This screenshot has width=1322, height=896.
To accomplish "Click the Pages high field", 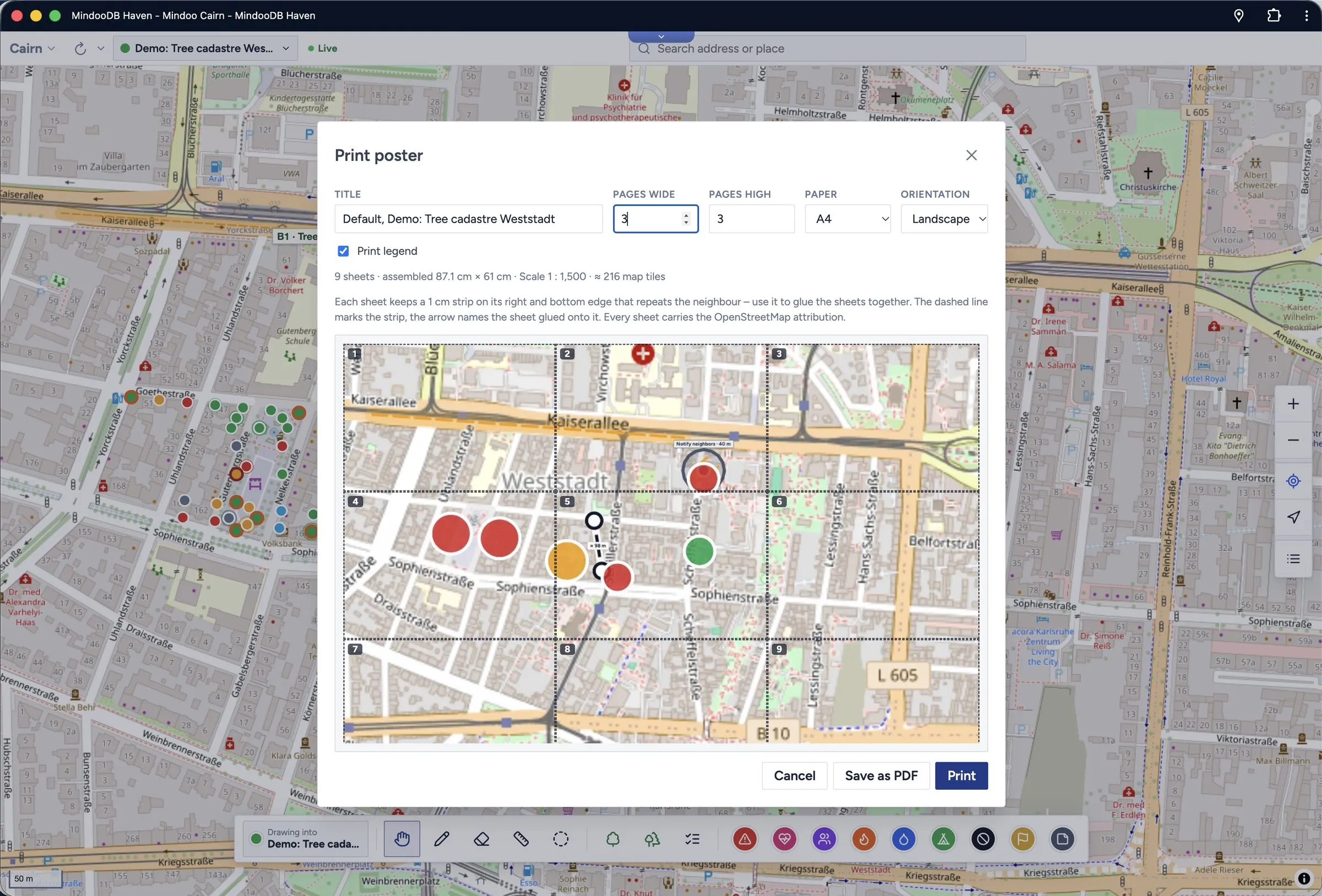I will point(751,219).
